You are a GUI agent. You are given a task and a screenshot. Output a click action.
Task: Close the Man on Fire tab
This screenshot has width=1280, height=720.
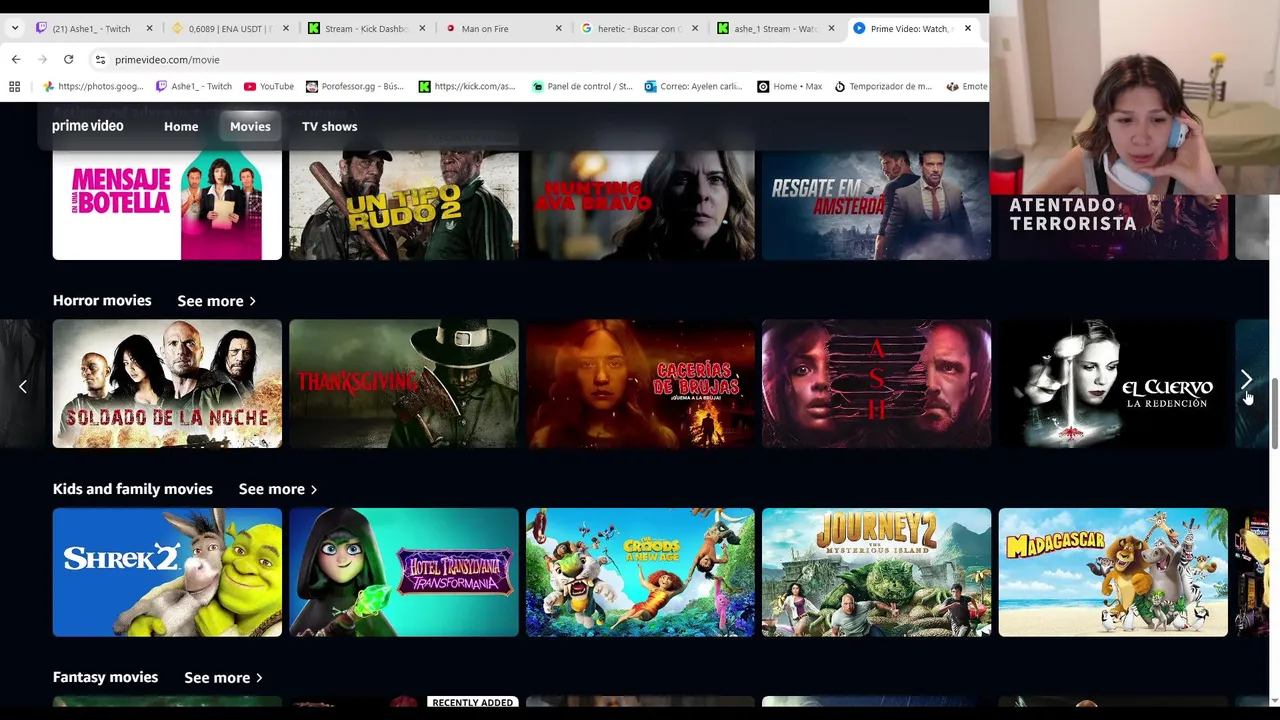pyautogui.click(x=558, y=28)
